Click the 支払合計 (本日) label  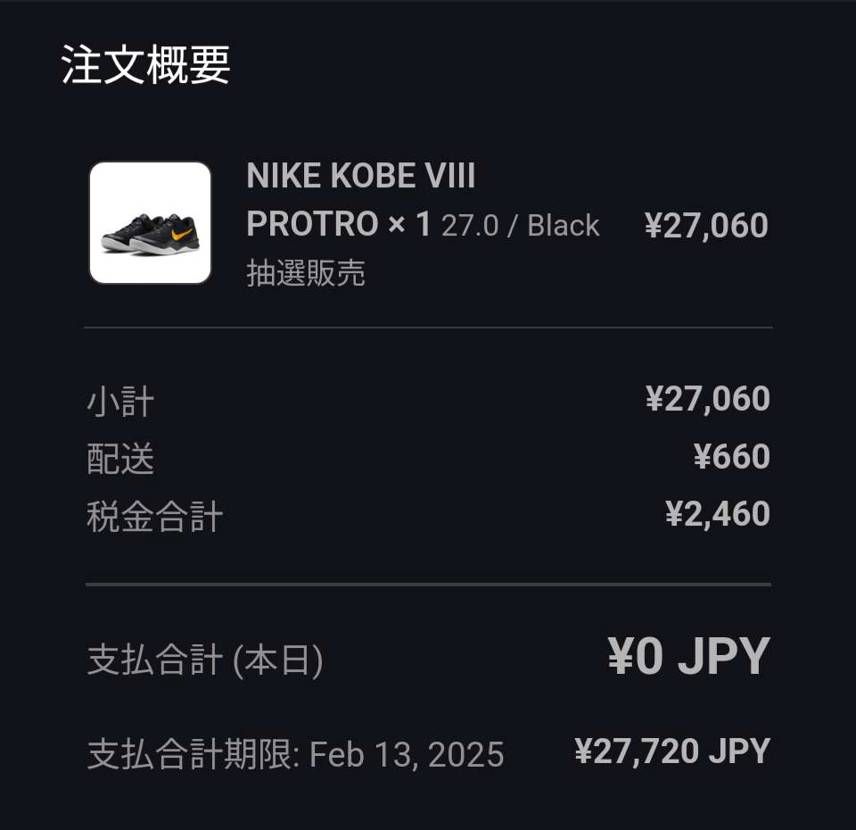point(205,660)
